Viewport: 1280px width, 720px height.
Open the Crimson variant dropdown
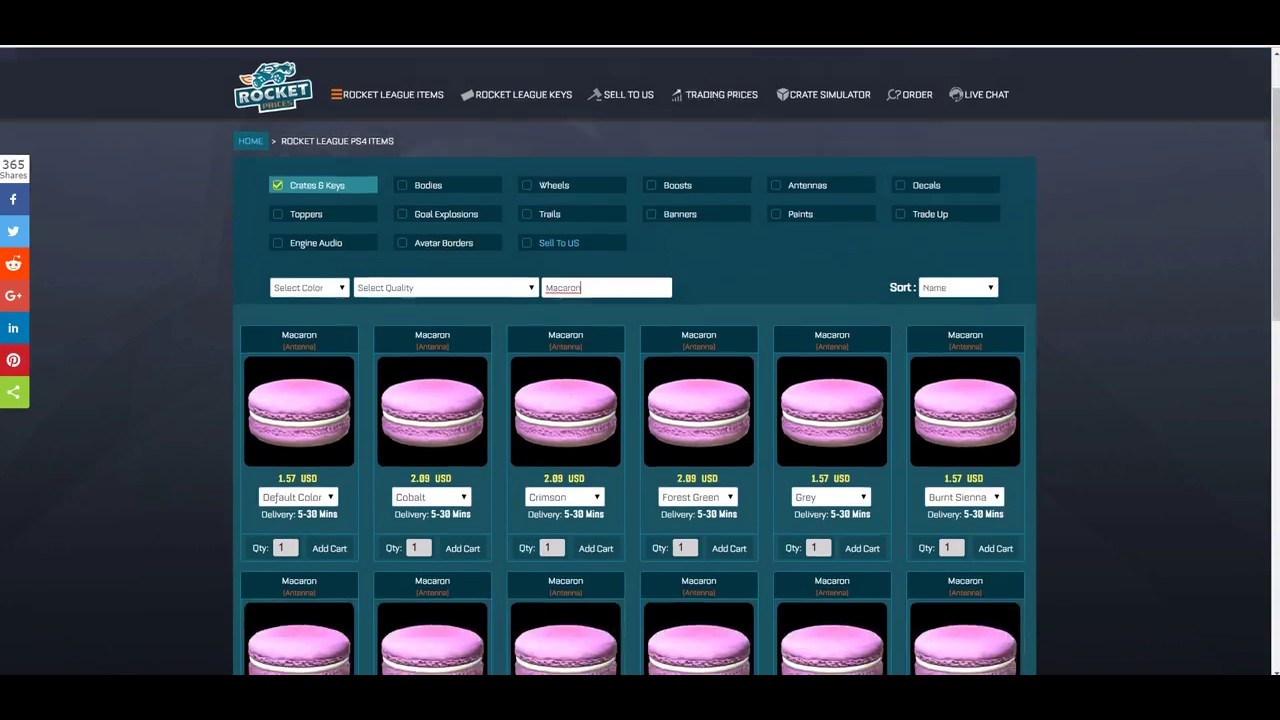564,497
